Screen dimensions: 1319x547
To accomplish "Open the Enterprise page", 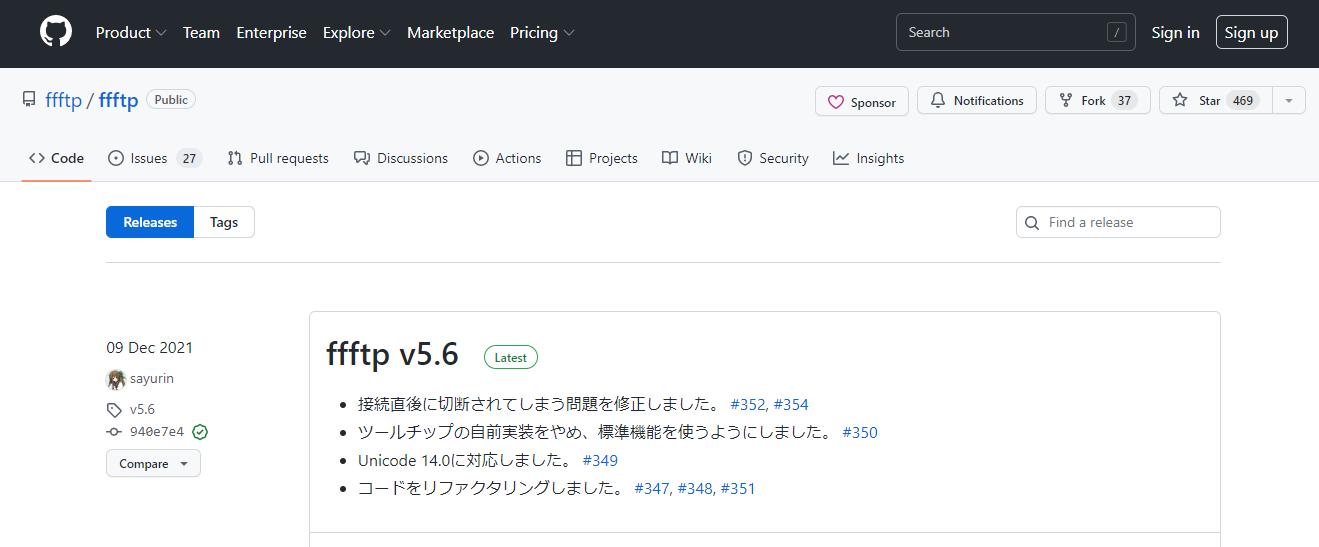I will click(271, 33).
